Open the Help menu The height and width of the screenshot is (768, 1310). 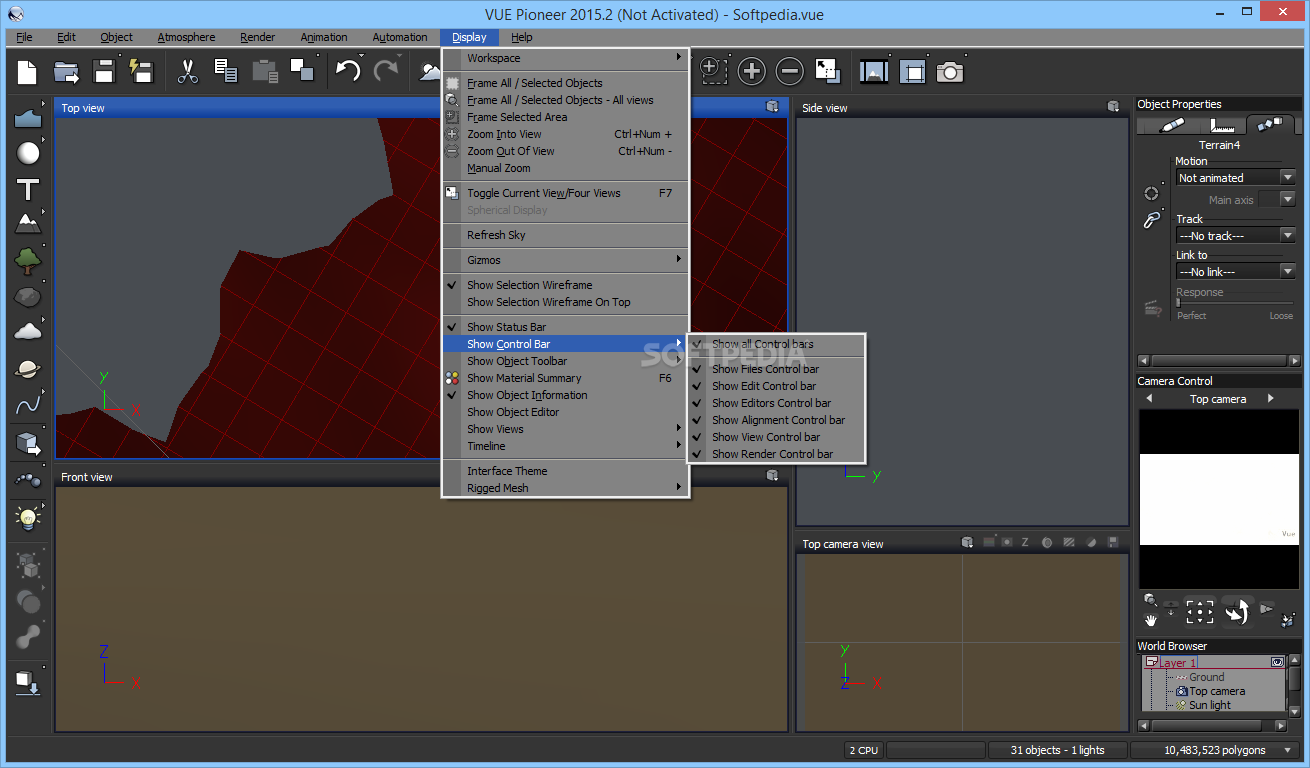tap(521, 37)
